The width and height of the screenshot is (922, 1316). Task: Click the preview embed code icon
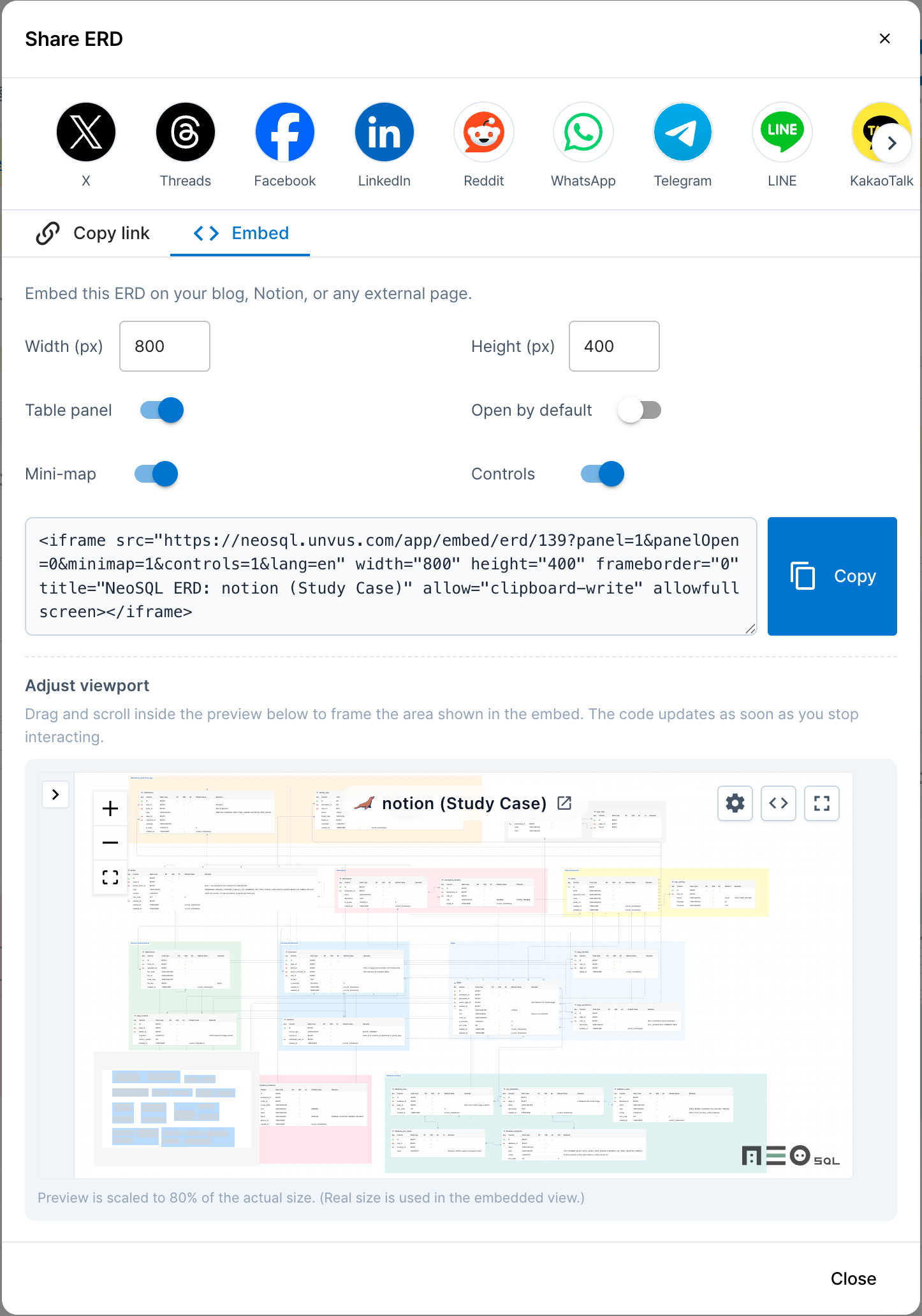(779, 803)
